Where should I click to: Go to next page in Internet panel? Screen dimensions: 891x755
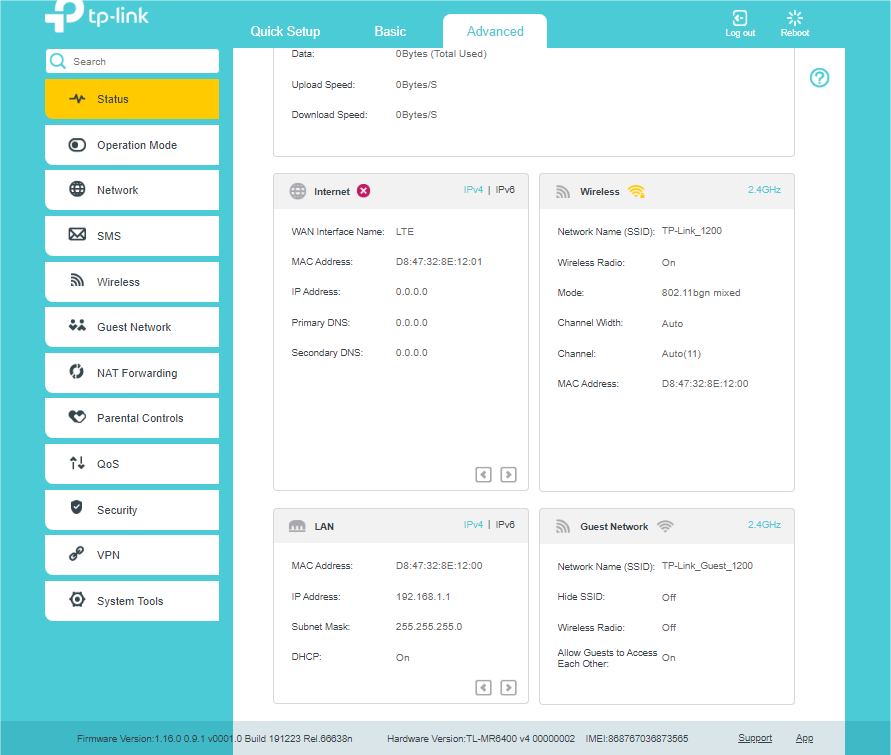(x=508, y=475)
